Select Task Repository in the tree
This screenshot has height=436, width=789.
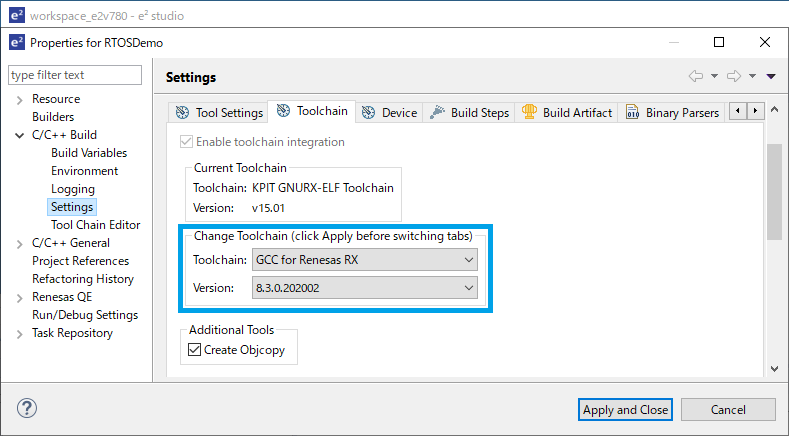[72, 333]
